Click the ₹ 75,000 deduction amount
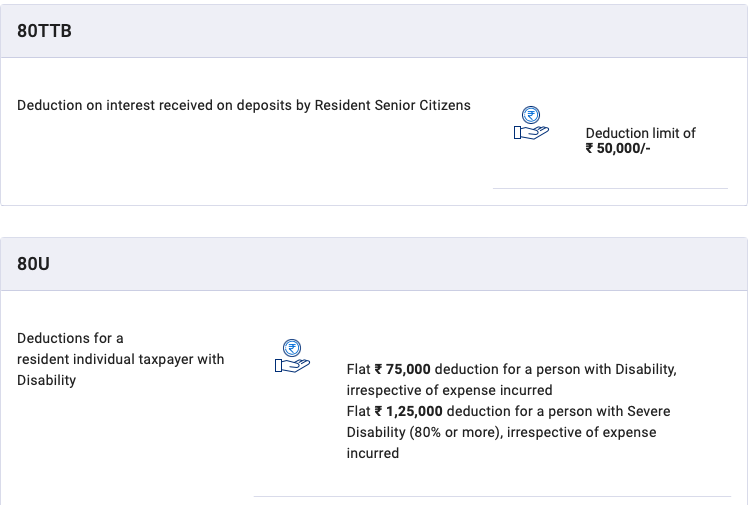This screenshot has width=755, height=505. coord(403,369)
